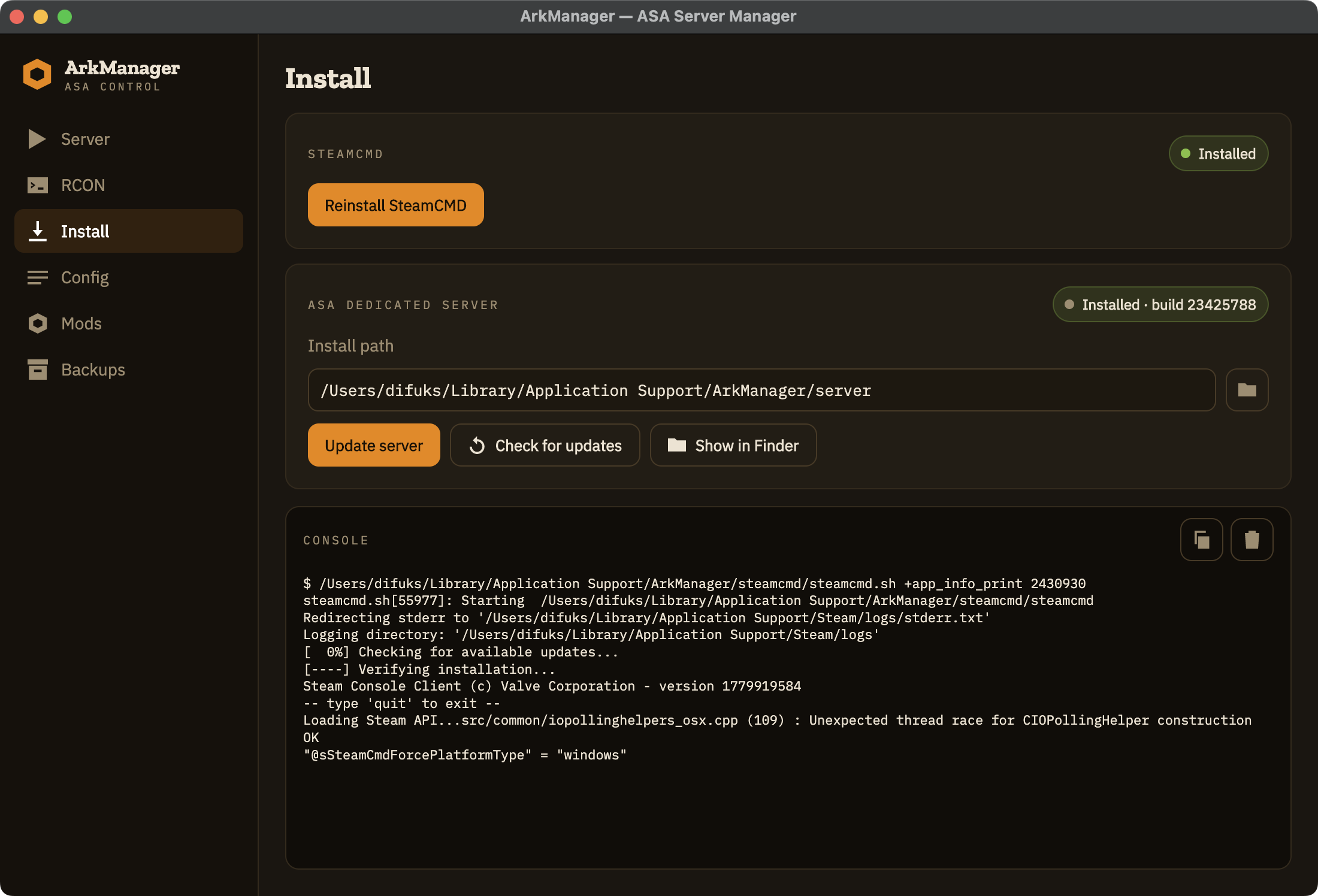Click the Install path label
This screenshot has width=1318, height=896.
tap(350, 346)
